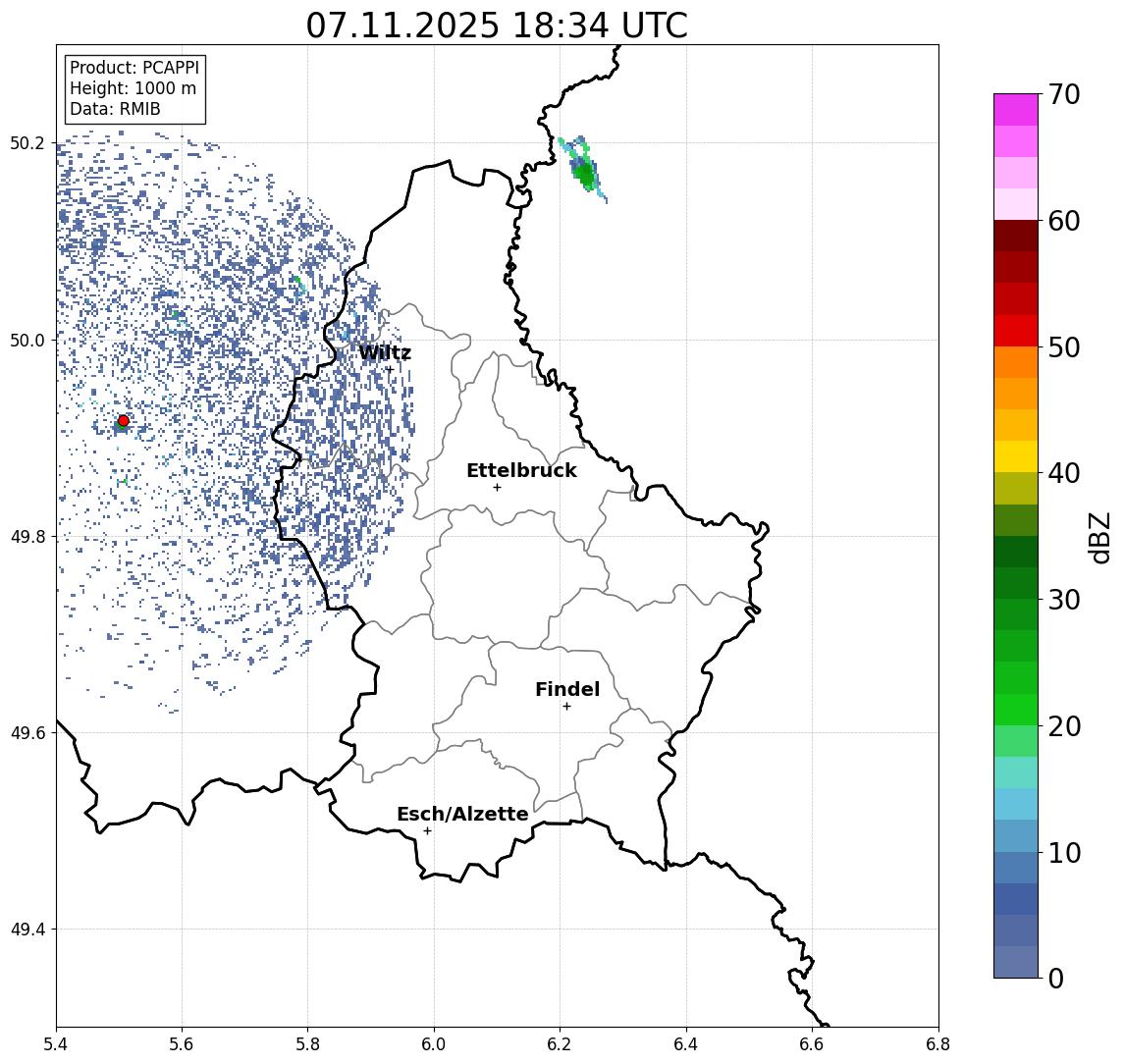The width and height of the screenshot is (1124, 1064).
Task: Click the olive colorbar swatch below 40
Action: (1016, 488)
